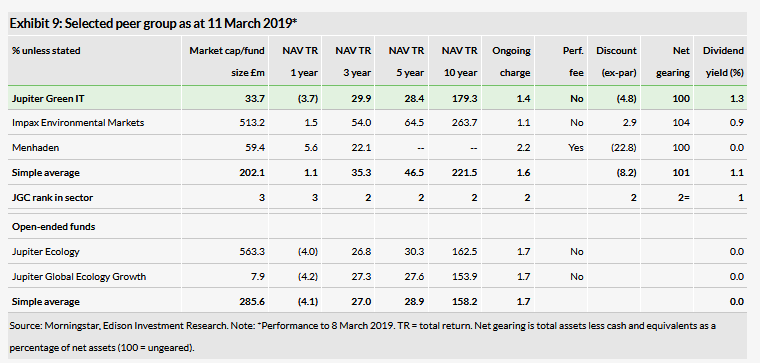Click the 'Net gearing' column header
The height and width of the screenshot is (363, 760).
click(x=673, y=62)
